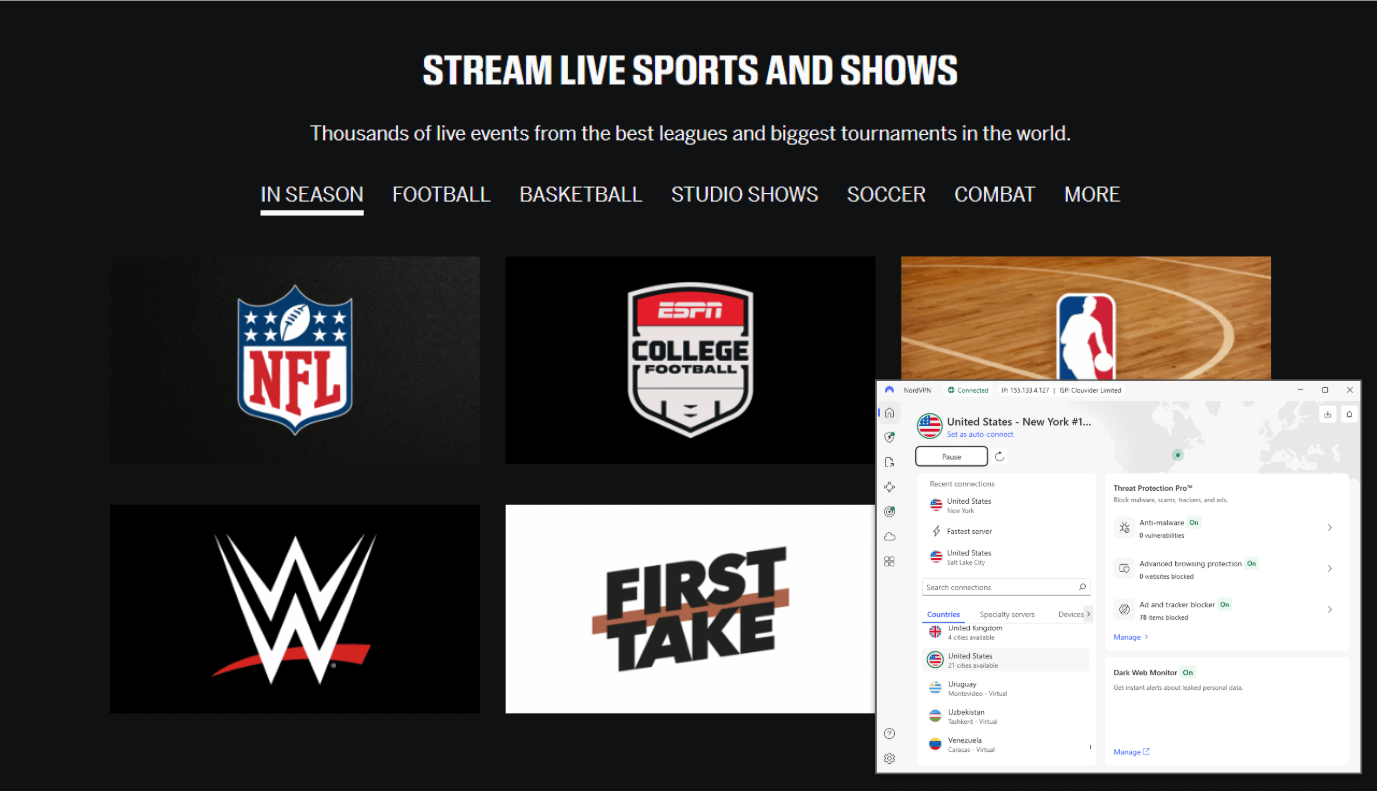Open the help question mark icon
Viewport: 1377px width, 791px height.
[889, 733]
